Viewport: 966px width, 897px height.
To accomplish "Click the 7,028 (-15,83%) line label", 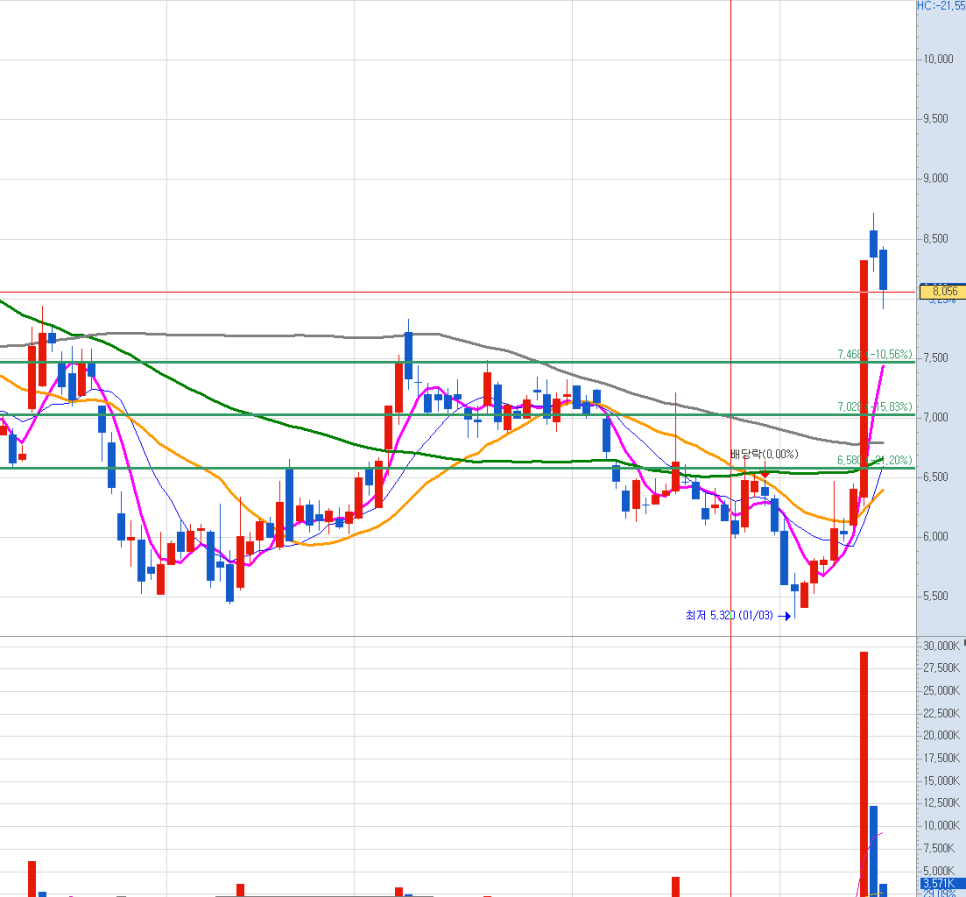I will tap(874, 407).
